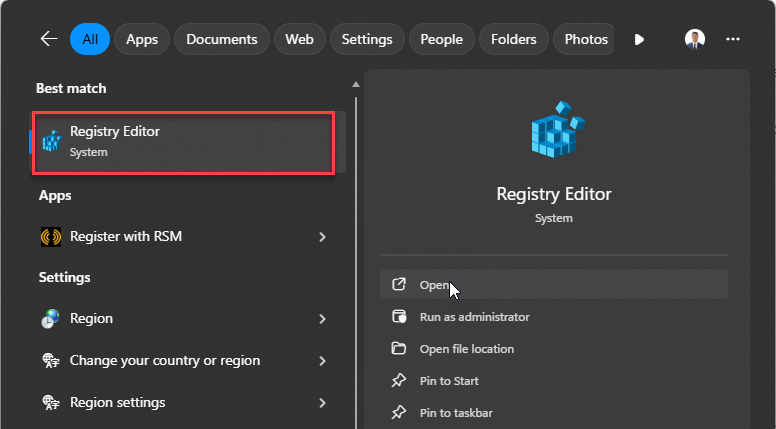This screenshot has height=429, width=776.
Task: Click the Pin to Start pin icon
Action: (399, 381)
